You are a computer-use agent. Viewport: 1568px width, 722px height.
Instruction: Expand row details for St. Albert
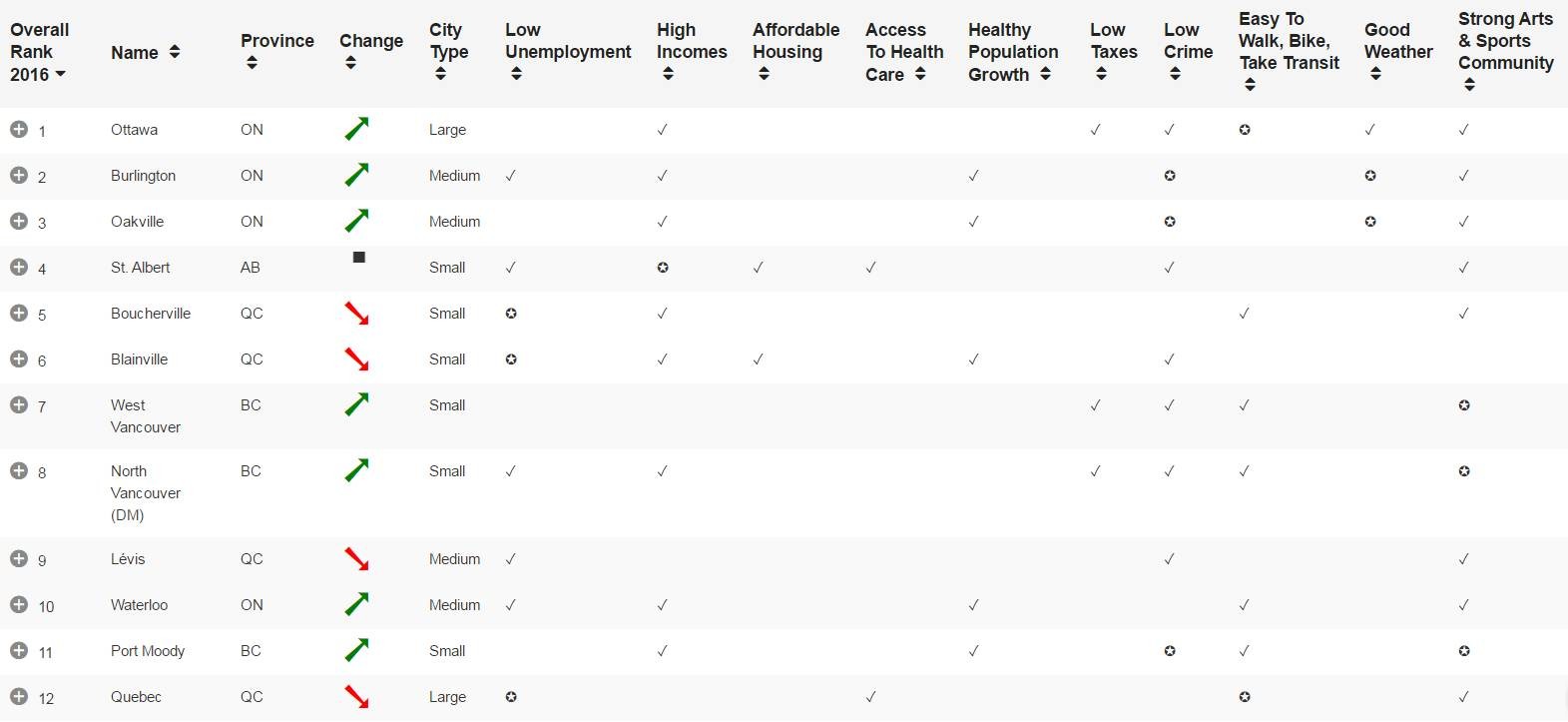18,267
